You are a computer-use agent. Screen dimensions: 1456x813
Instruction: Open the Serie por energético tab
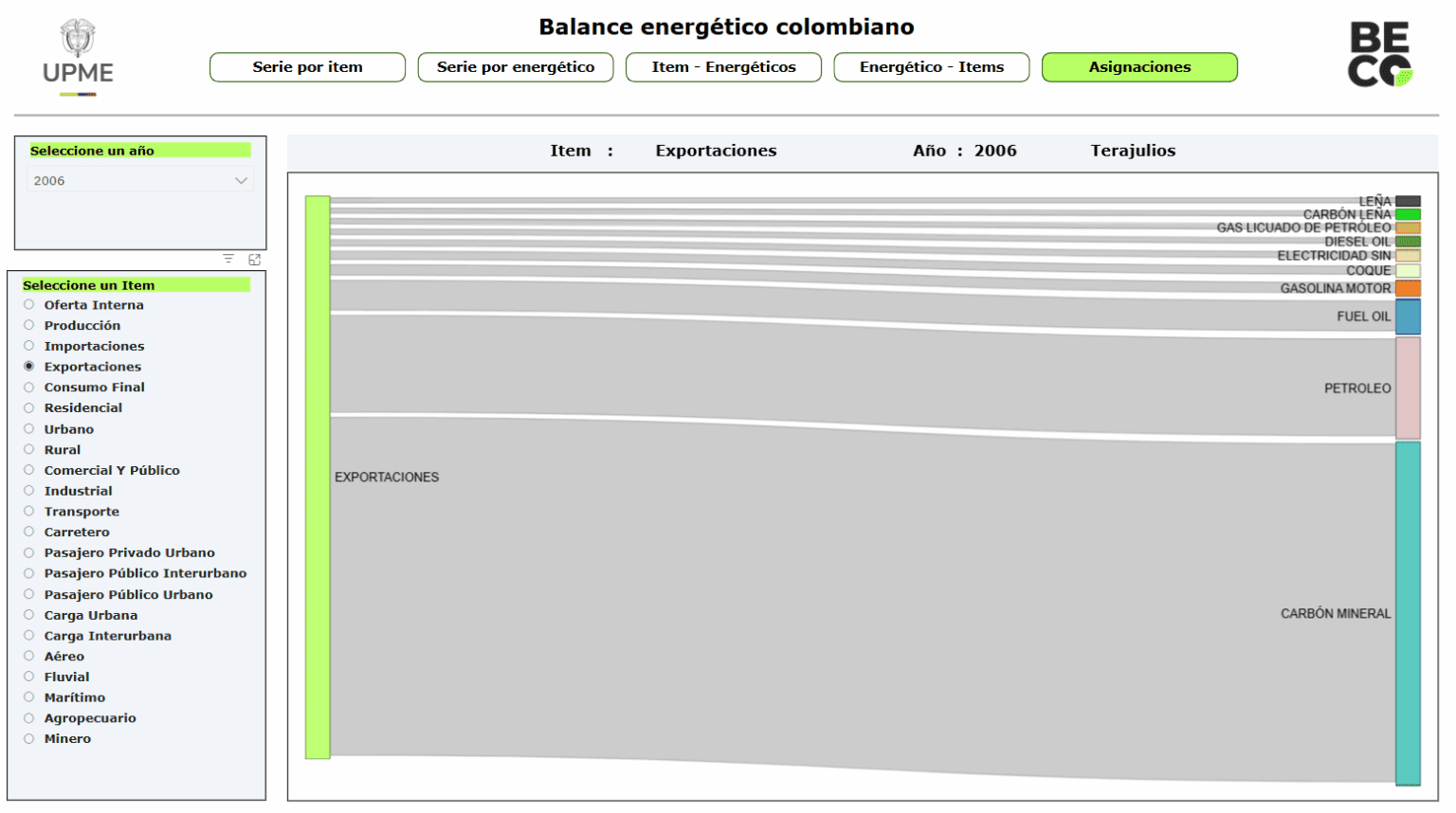[516, 67]
